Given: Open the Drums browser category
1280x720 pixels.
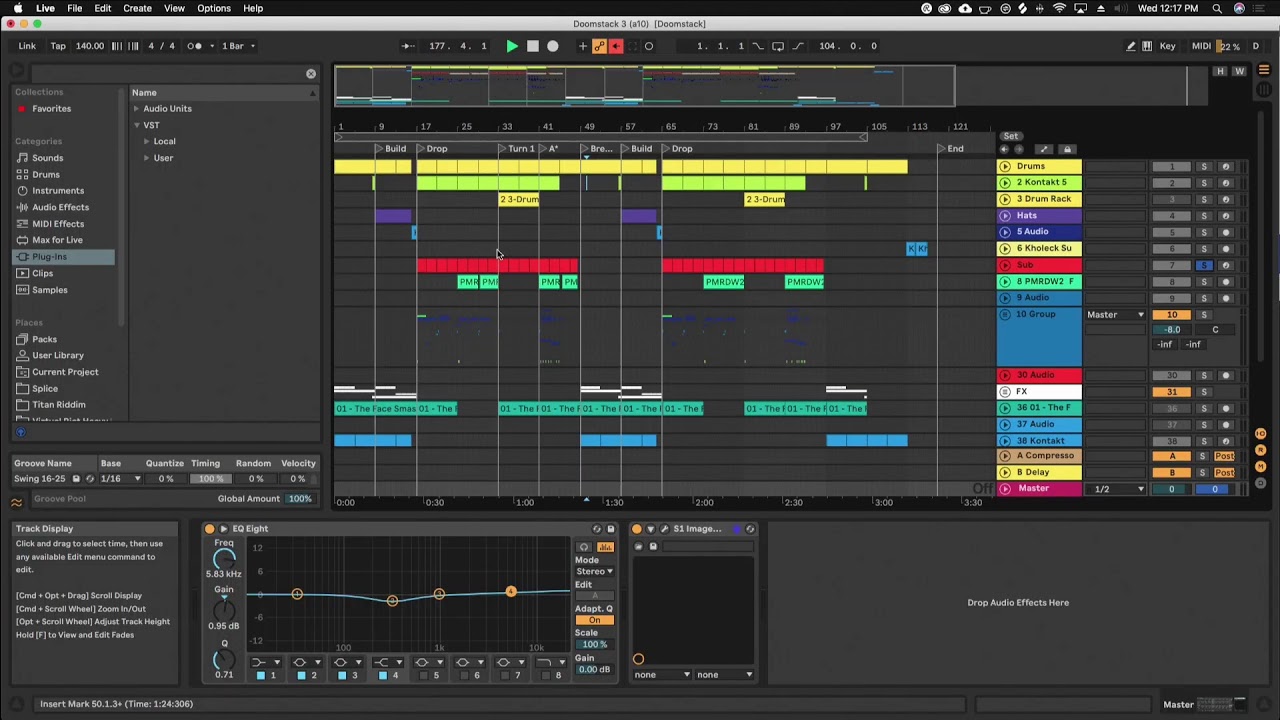Looking at the screenshot, I should click(46, 174).
